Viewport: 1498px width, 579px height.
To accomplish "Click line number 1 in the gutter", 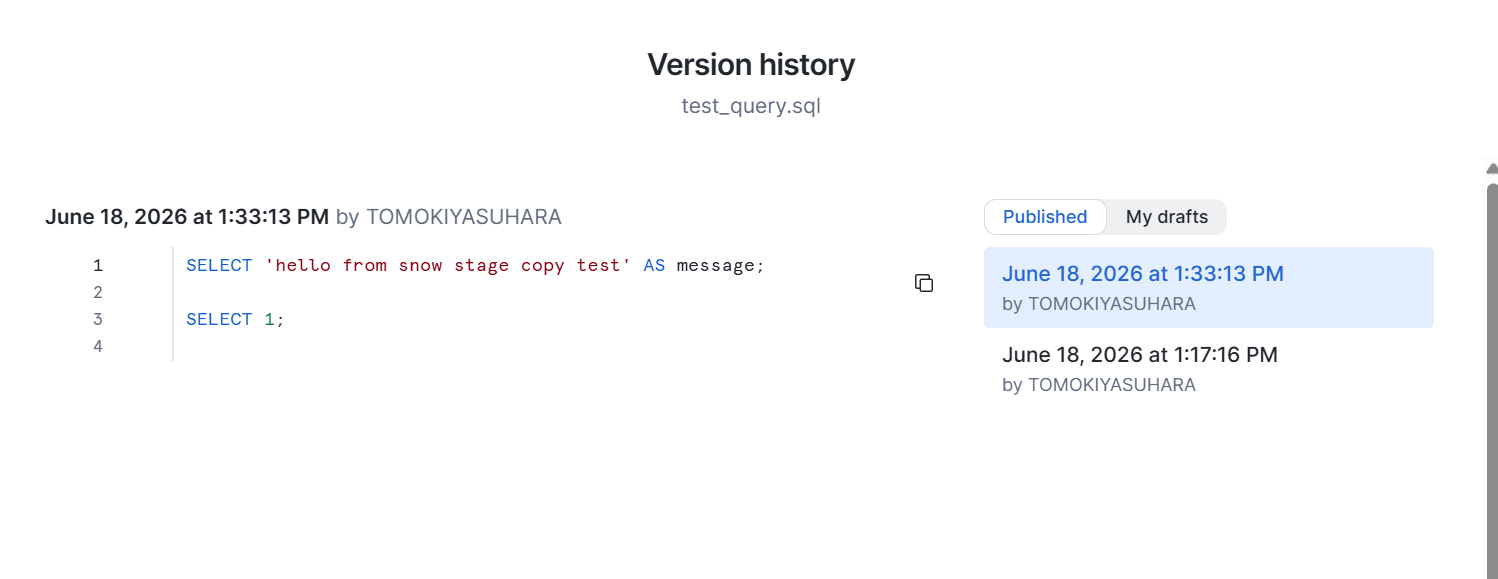I will click(98, 266).
